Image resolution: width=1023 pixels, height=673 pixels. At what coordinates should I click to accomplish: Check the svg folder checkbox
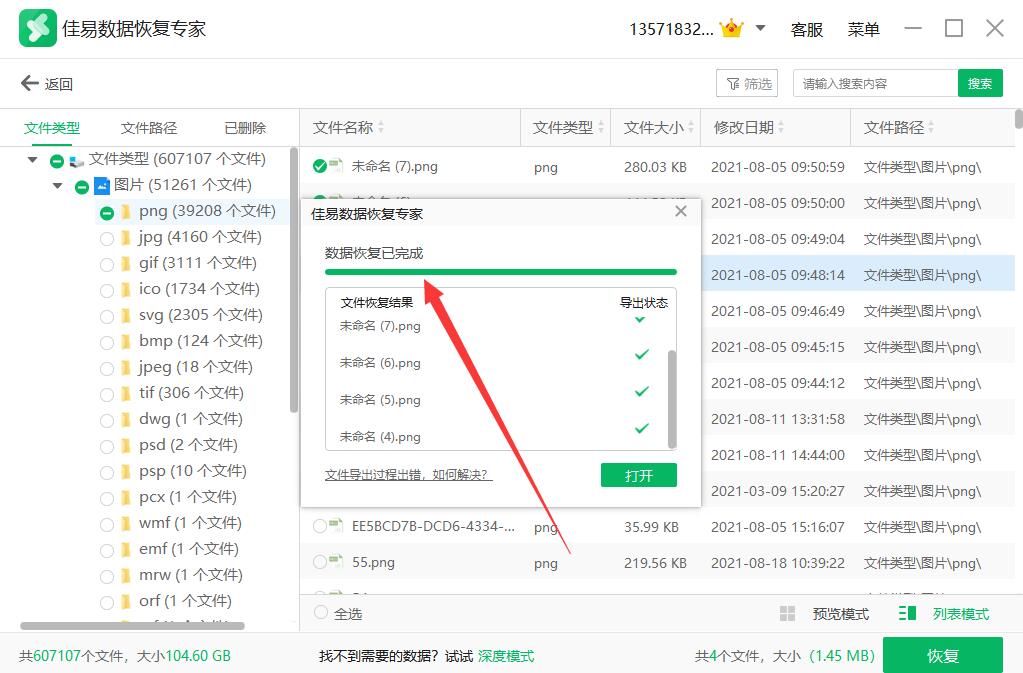click(x=107, y=317)
